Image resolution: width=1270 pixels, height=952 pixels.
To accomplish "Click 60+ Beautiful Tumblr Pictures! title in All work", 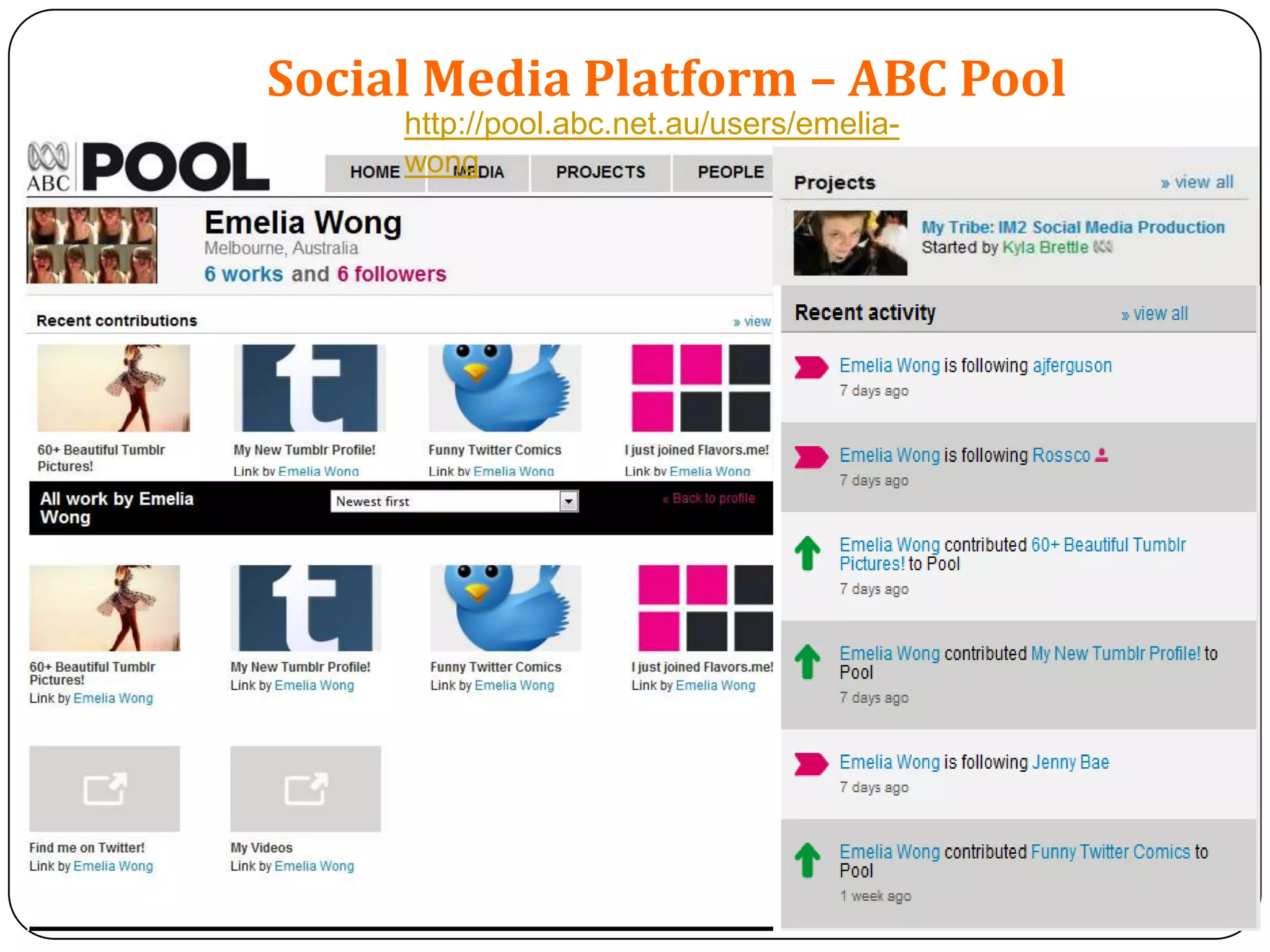I will [92, 673].
